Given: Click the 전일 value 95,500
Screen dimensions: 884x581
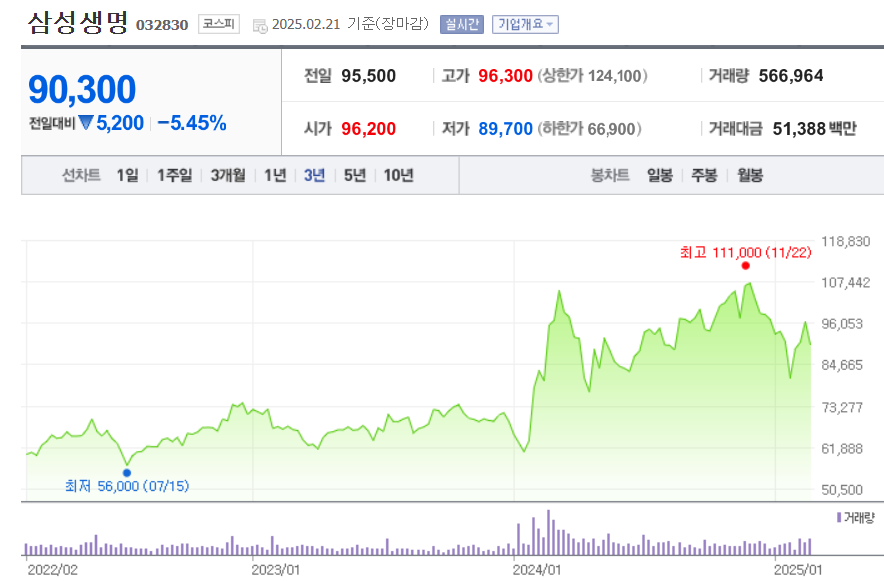Looking at the screenshot, I should pyautogui.click(x=368, y=76).
